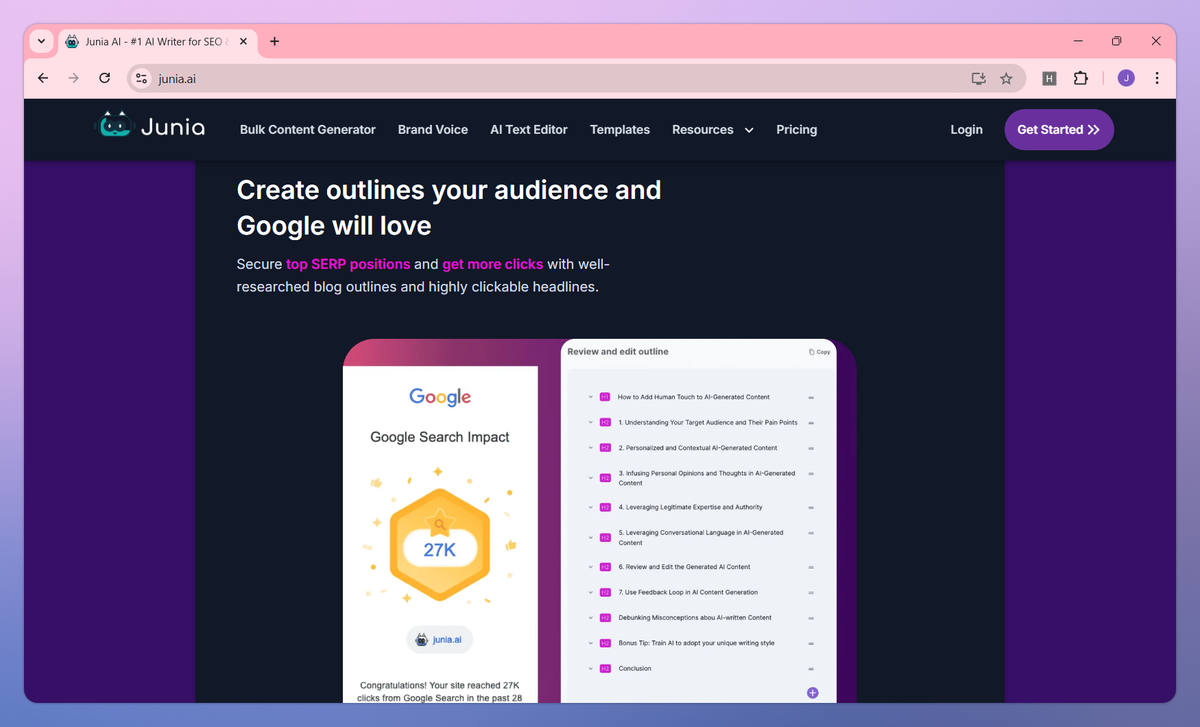Click the Login link
The width and height of the screenshot is (1200, 727).
pos(966,130)
